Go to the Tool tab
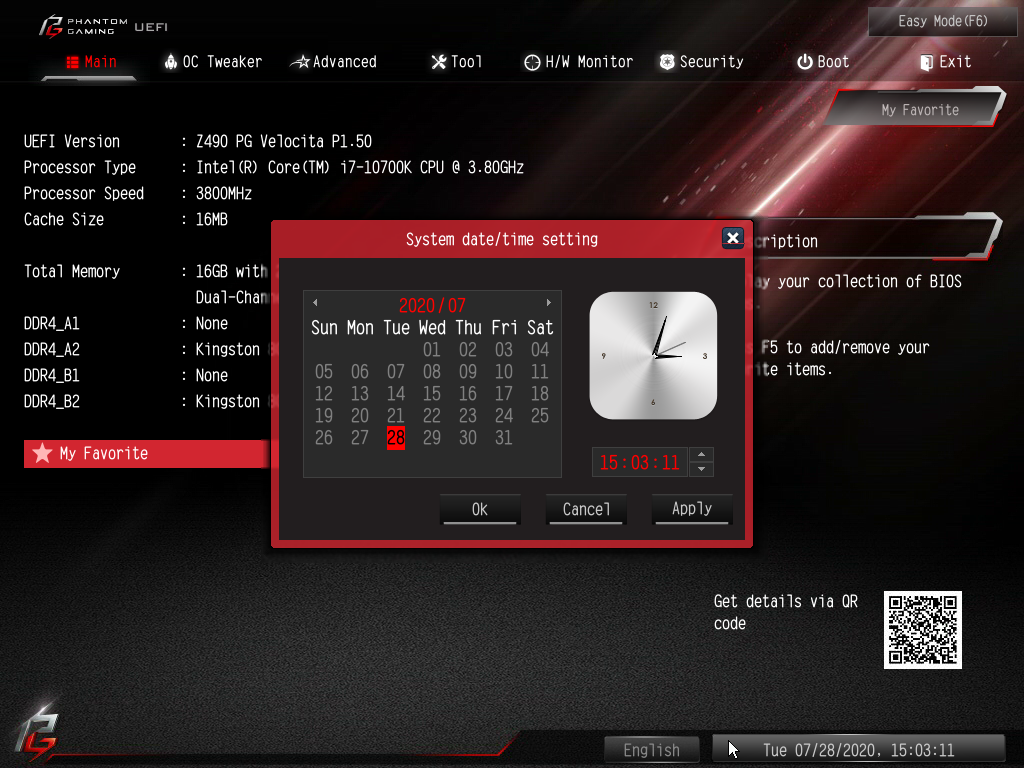The image size is (1024, 768). (x=456, y=62)
